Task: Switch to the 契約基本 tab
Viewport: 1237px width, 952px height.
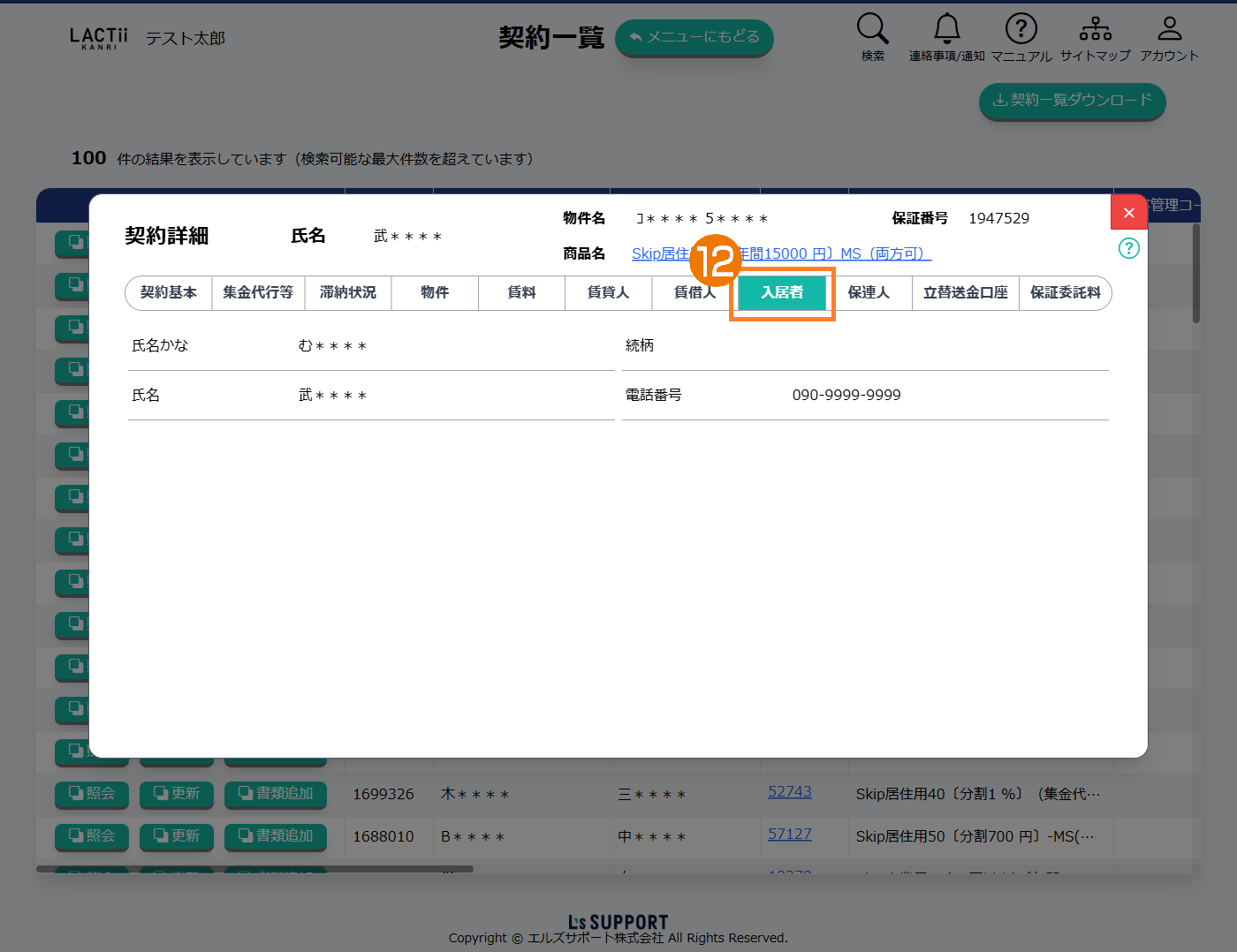Action: [x=169, y=293]
